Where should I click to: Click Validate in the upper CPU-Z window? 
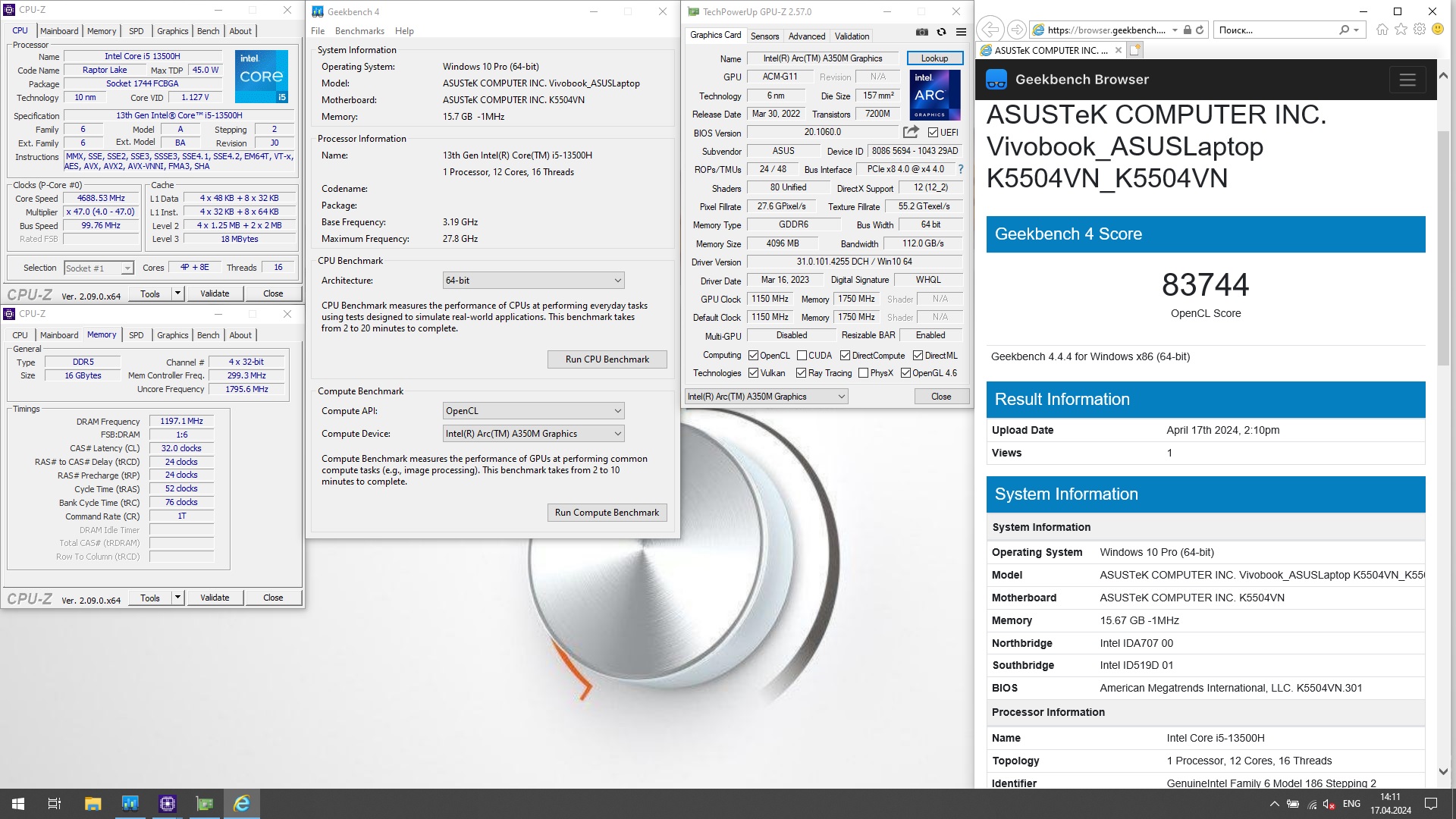pos(215,293)
